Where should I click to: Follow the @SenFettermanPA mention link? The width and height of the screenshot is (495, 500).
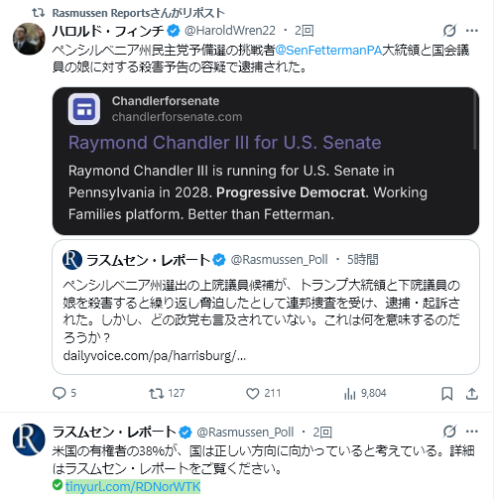tap(328, 50)
